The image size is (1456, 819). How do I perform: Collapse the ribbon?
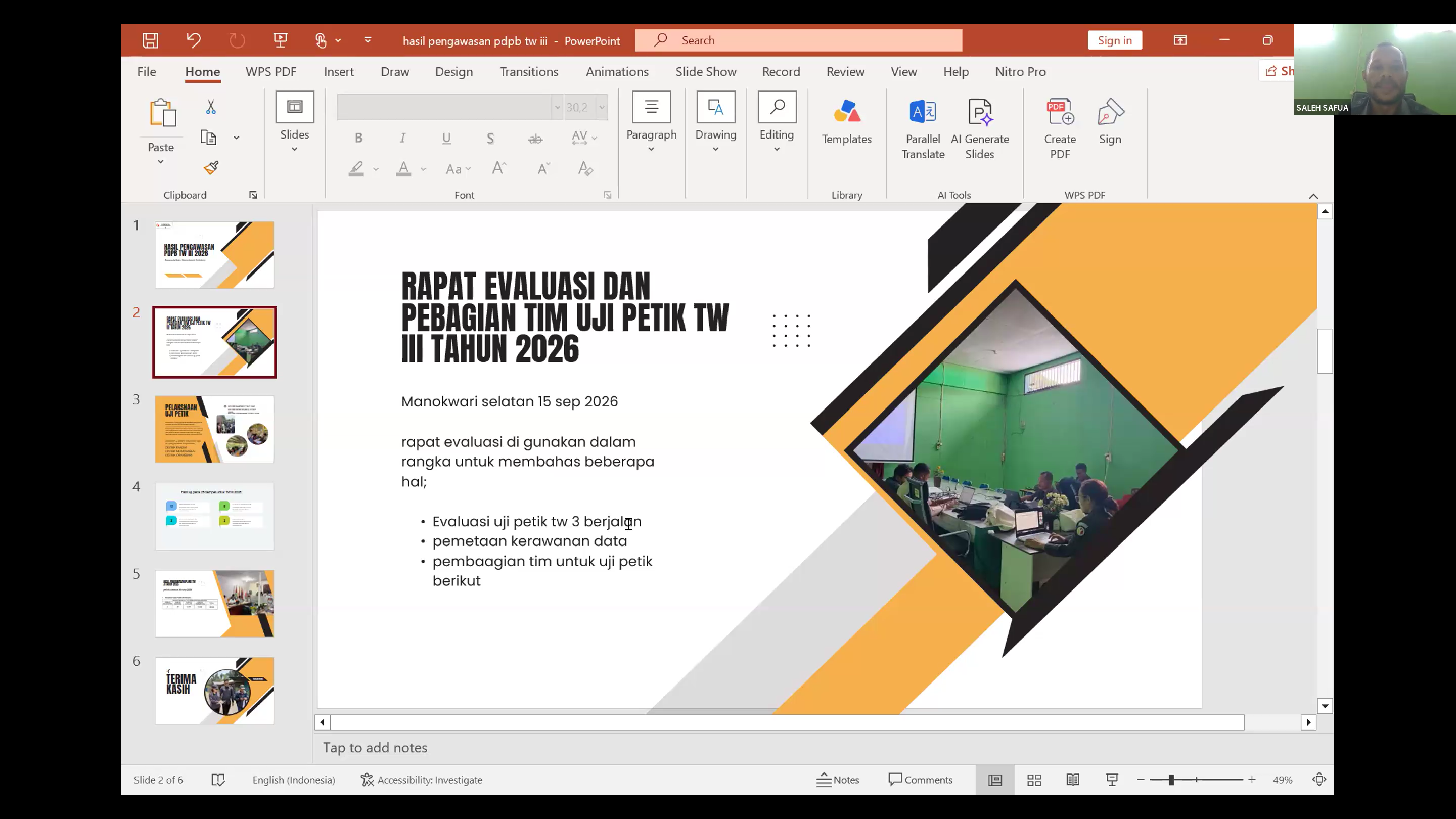(1313, 196)
